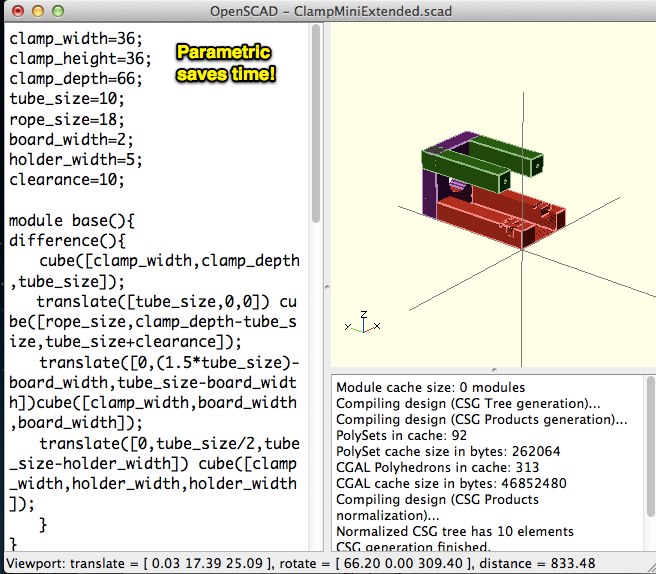Click 'PolySets in cache: 92' console line
Screen dimensions: 656x574
(x=402, y=436)
